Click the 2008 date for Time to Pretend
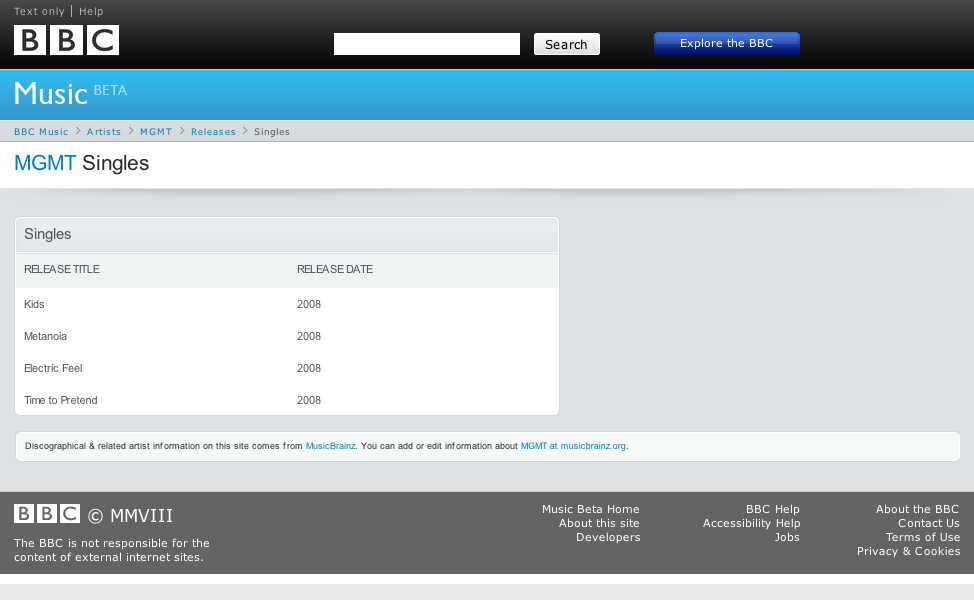The image size is (974, 606). [309, 400]
